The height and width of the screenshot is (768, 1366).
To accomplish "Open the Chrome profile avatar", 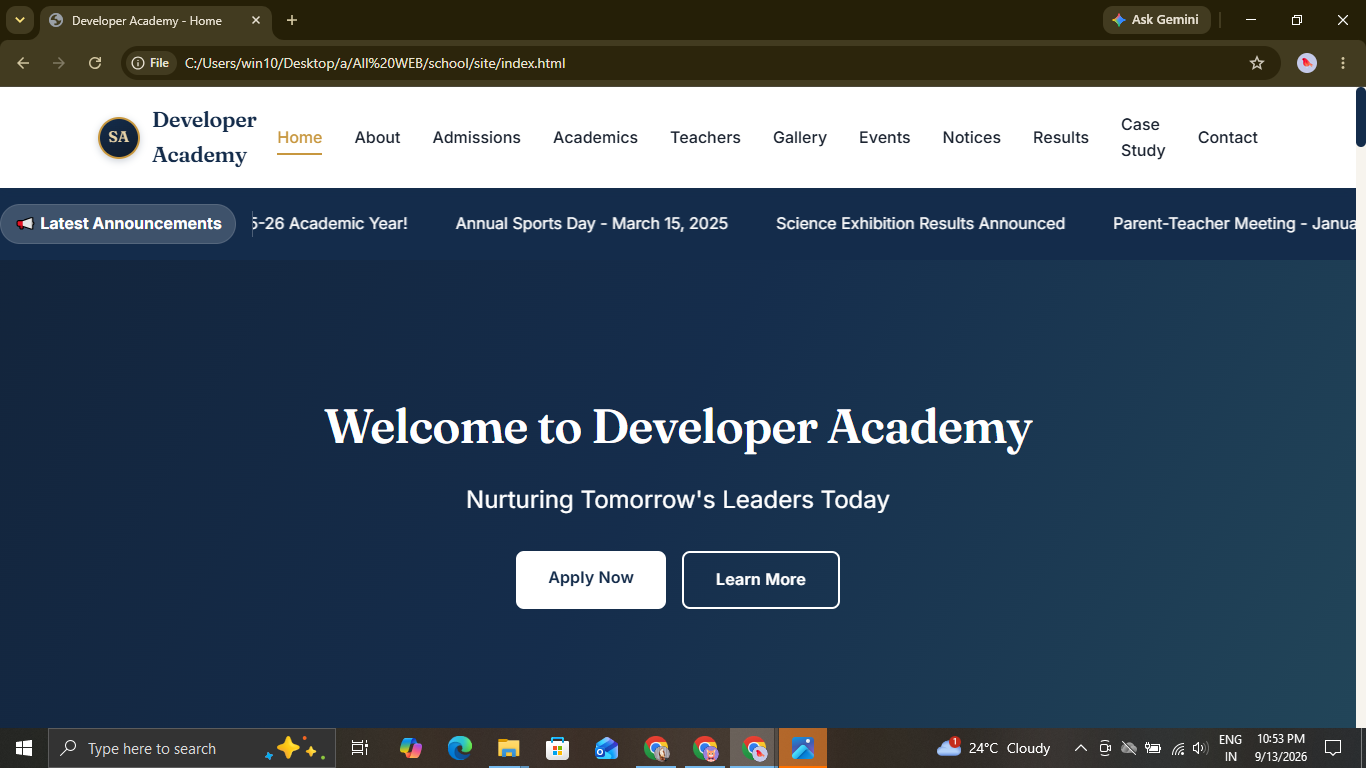I will (1307, 63).
